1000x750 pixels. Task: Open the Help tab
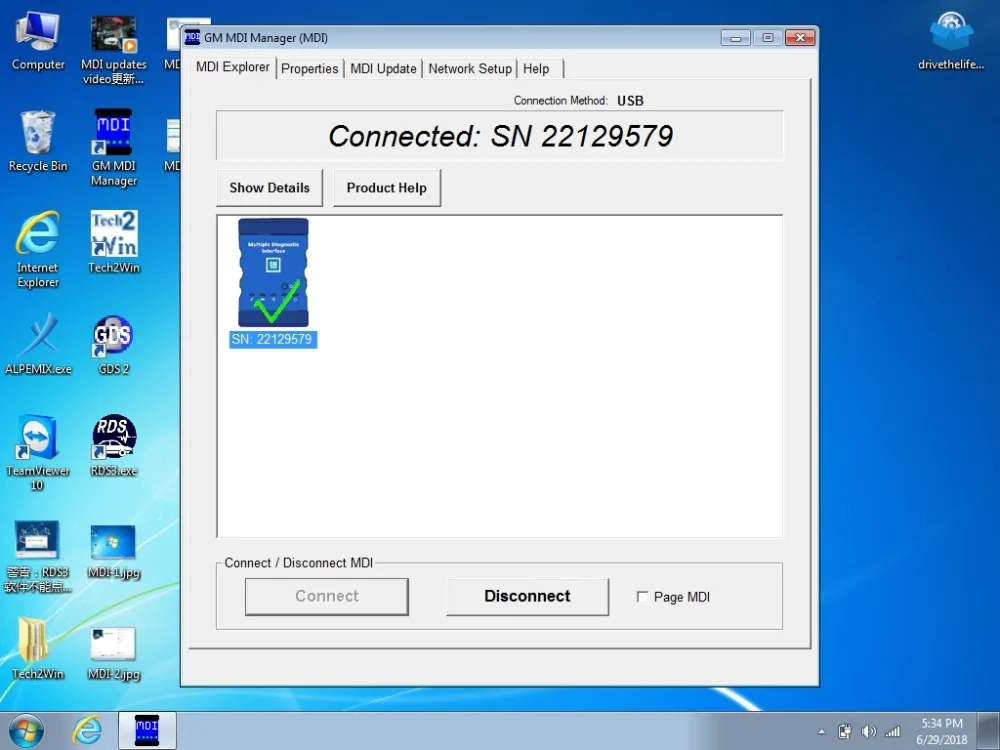pyautogui.click(x=536, y=68)
